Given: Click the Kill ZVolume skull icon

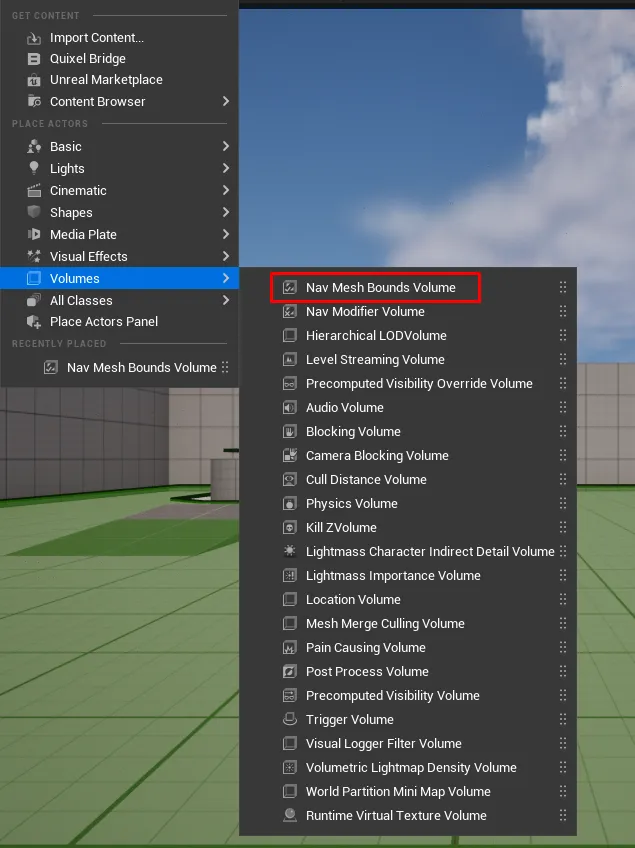Looking at the screenshot, I should pyautogui.click(x=290, y=528).
